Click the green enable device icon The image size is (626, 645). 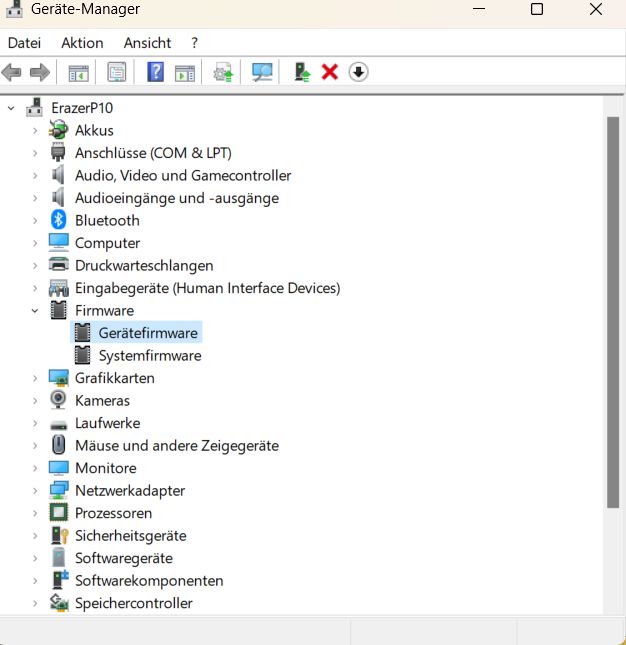(x=302, y=72)
